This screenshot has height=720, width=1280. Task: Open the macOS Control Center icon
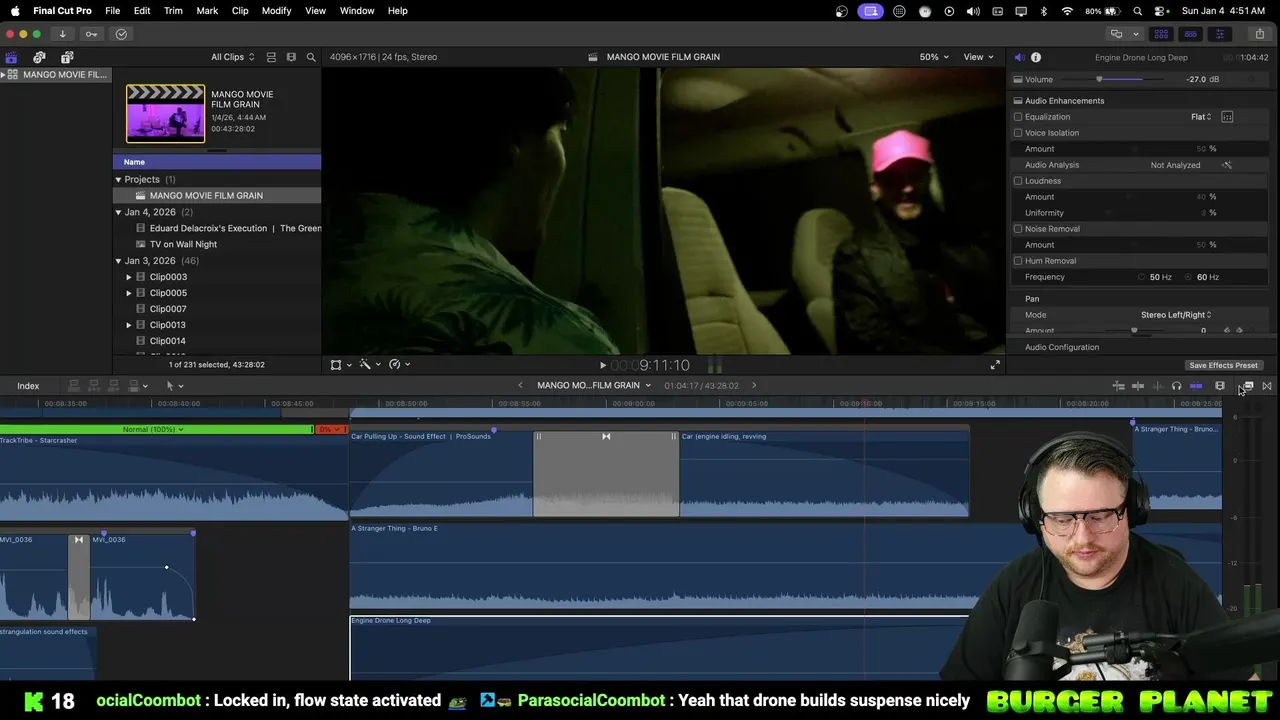(1161, 11)
